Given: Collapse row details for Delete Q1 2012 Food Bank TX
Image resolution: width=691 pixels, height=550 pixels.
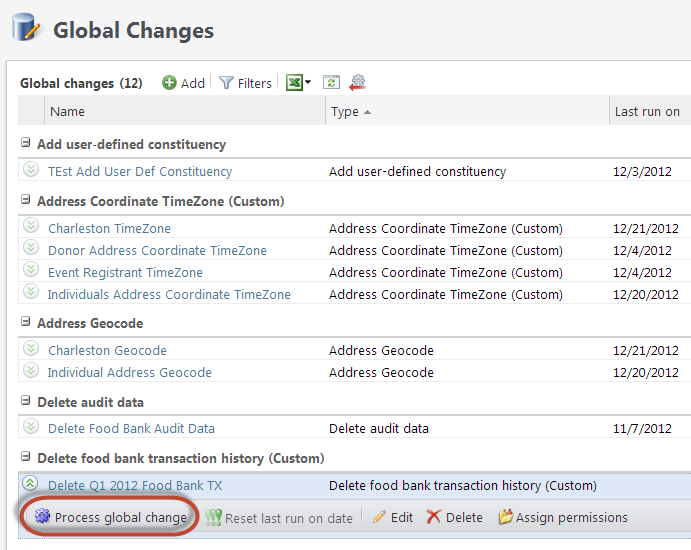Looking at the screenshot, I should [x=31, y=485].
